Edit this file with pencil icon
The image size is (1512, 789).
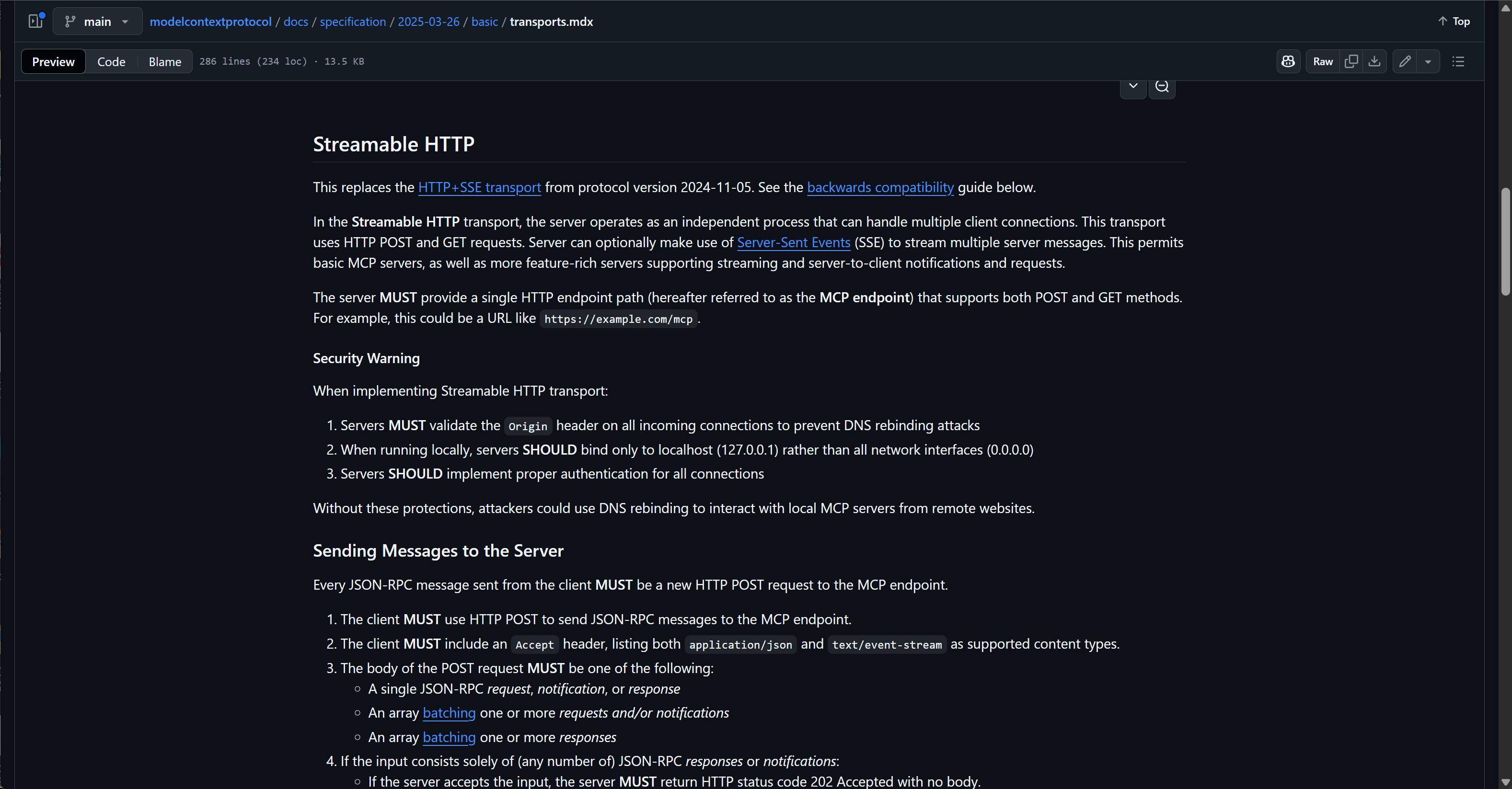tap(1405, 62)
